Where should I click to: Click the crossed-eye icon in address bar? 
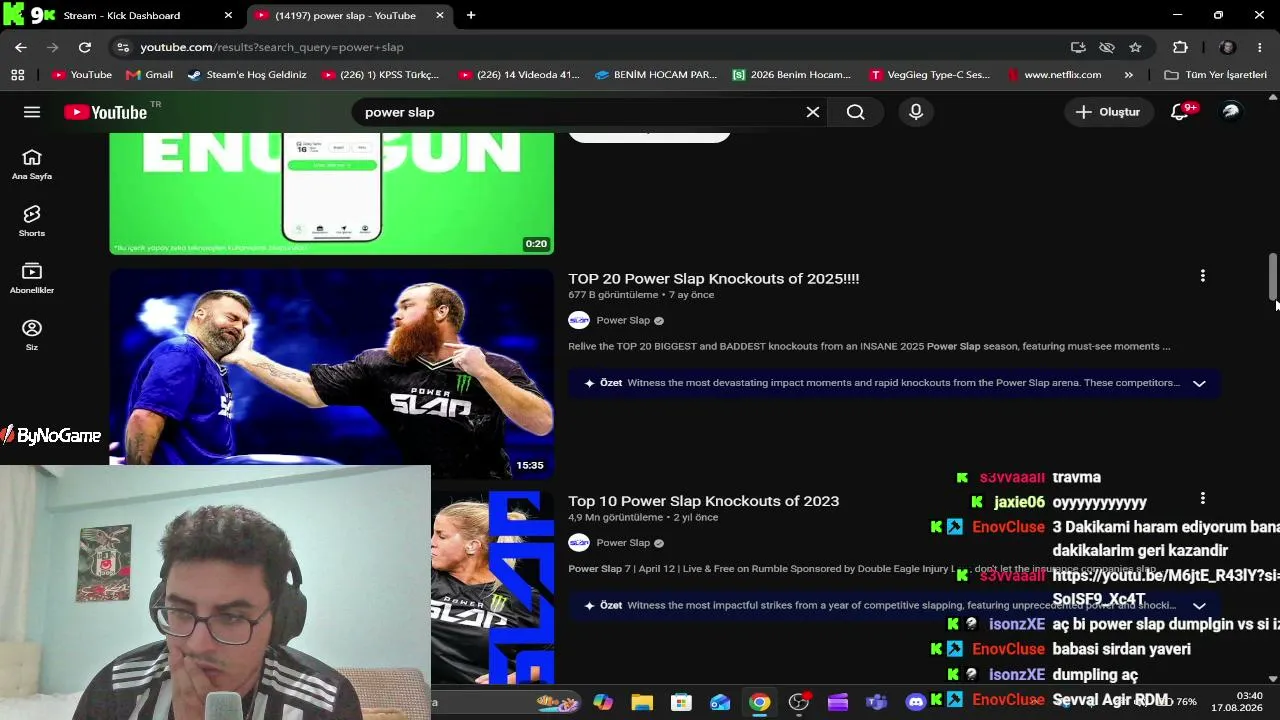[1107, 47]
